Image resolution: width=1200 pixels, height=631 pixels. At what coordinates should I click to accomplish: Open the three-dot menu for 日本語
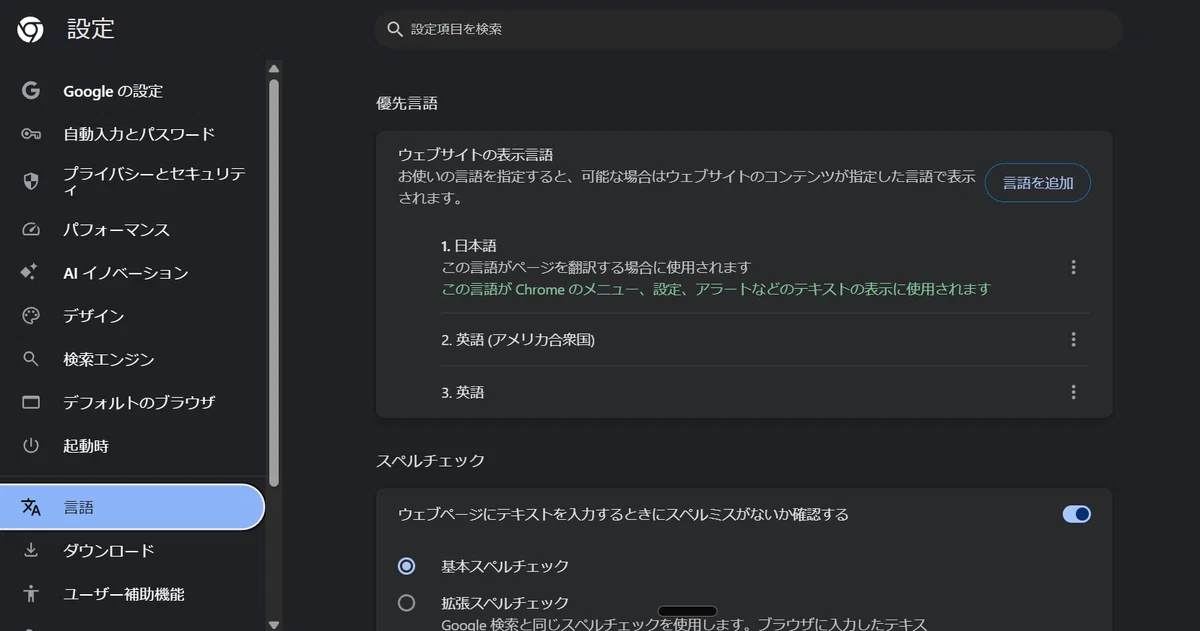(1073, 267)
